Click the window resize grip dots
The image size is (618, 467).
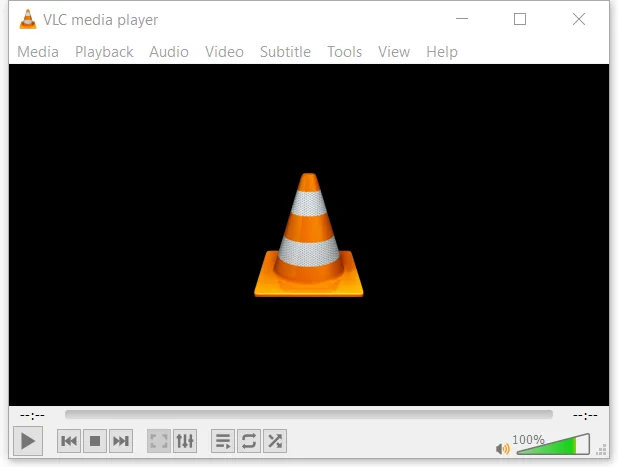coord(601,450)
